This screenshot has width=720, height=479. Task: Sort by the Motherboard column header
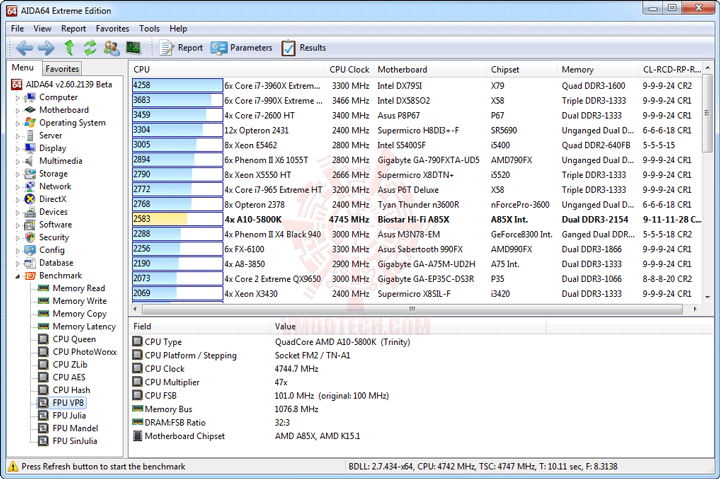pyautogui.click(x=430, y=70)
